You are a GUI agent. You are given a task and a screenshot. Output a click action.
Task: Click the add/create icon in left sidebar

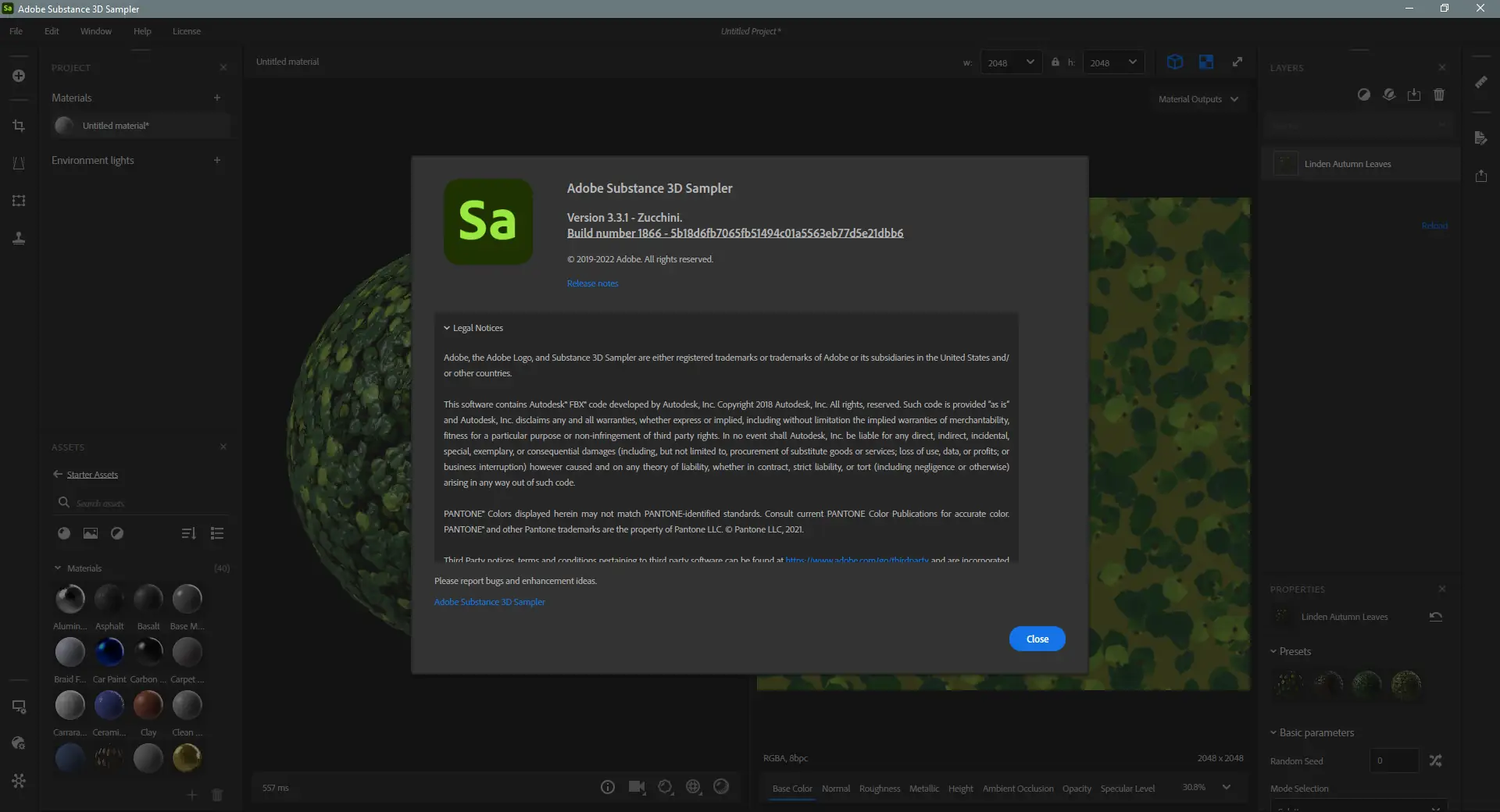click(x=19, y=76)
